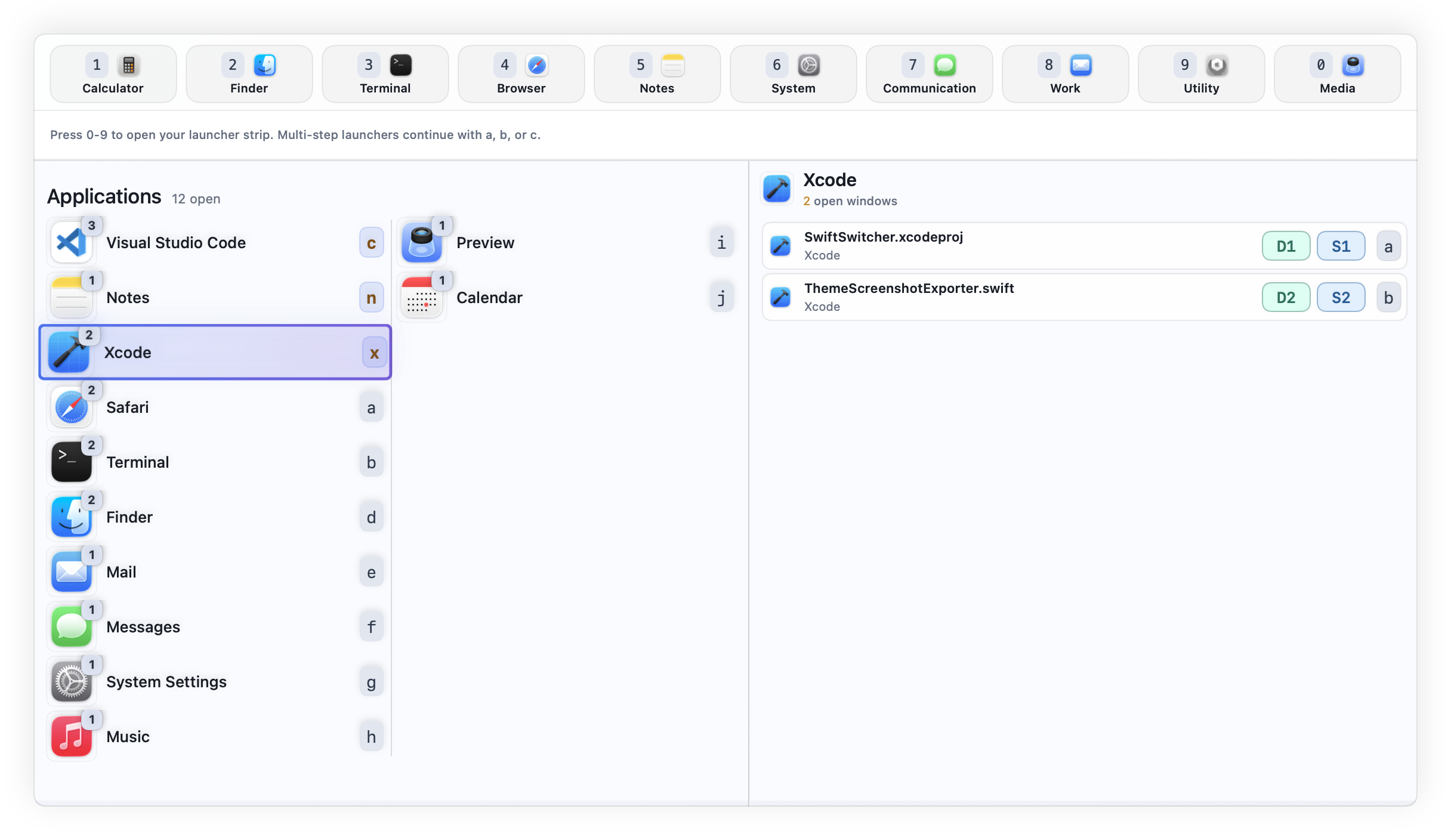Click the terminal icon in launcher 3

point(401,65)
